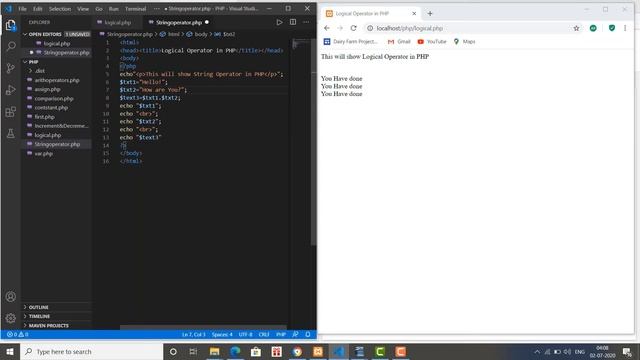640x360 pixels.
Task: Open the Source Control view
Action: pos(11,68)
